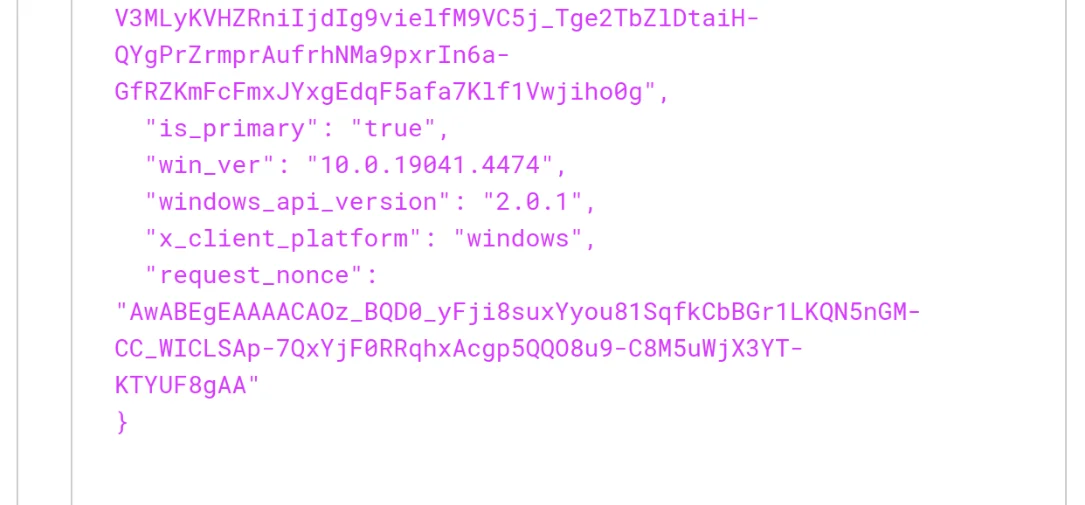Click the LKQN5nGM- segment ending the first nonce line

tap(855, 313)
